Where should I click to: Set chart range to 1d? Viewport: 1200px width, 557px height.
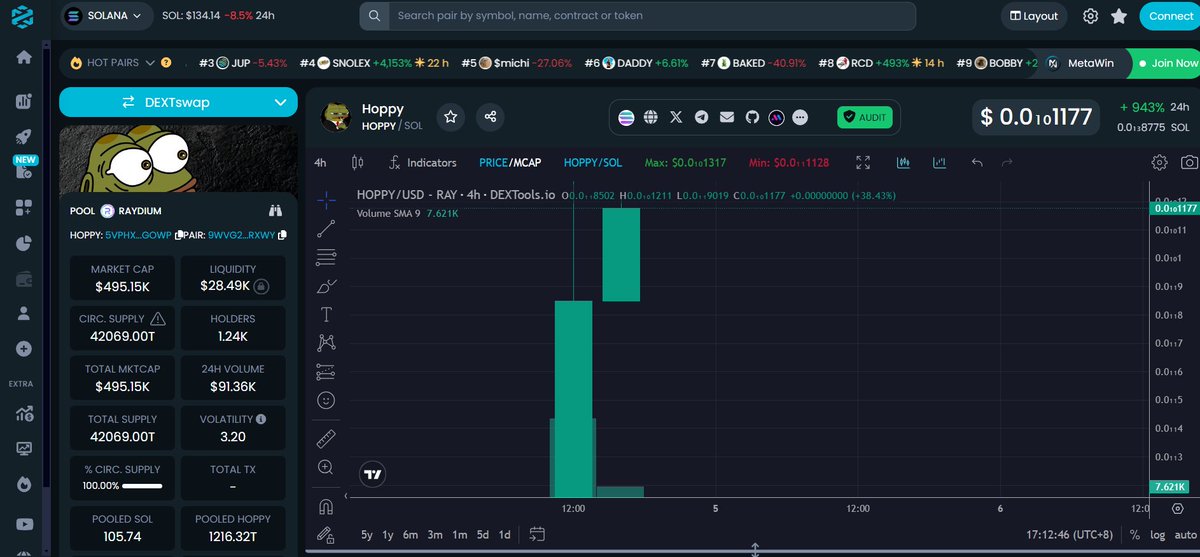(505, 534)
